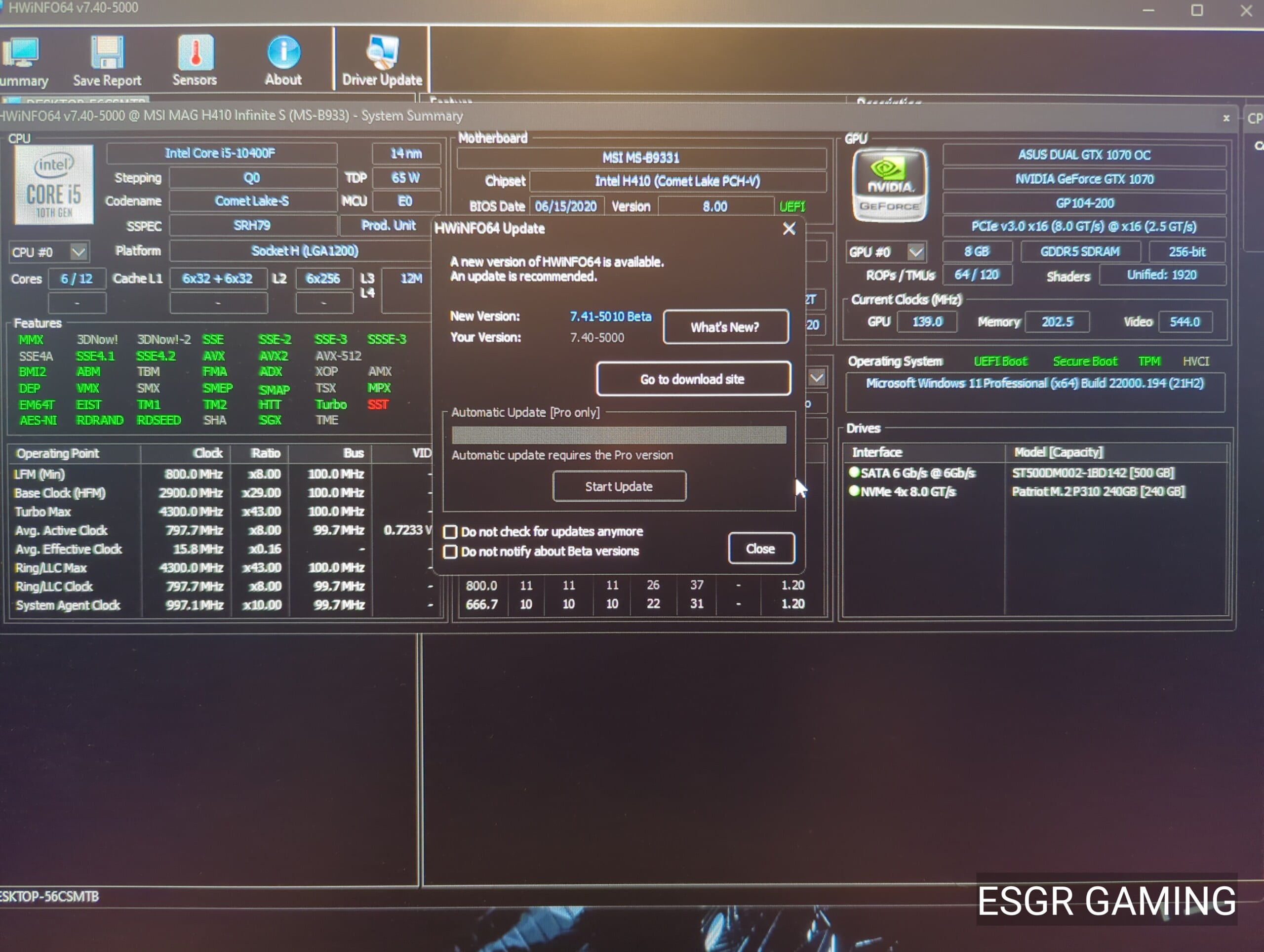Click the Intel Core i5 logo
The height and width of the screenshot is (952, 1264).
53,185
